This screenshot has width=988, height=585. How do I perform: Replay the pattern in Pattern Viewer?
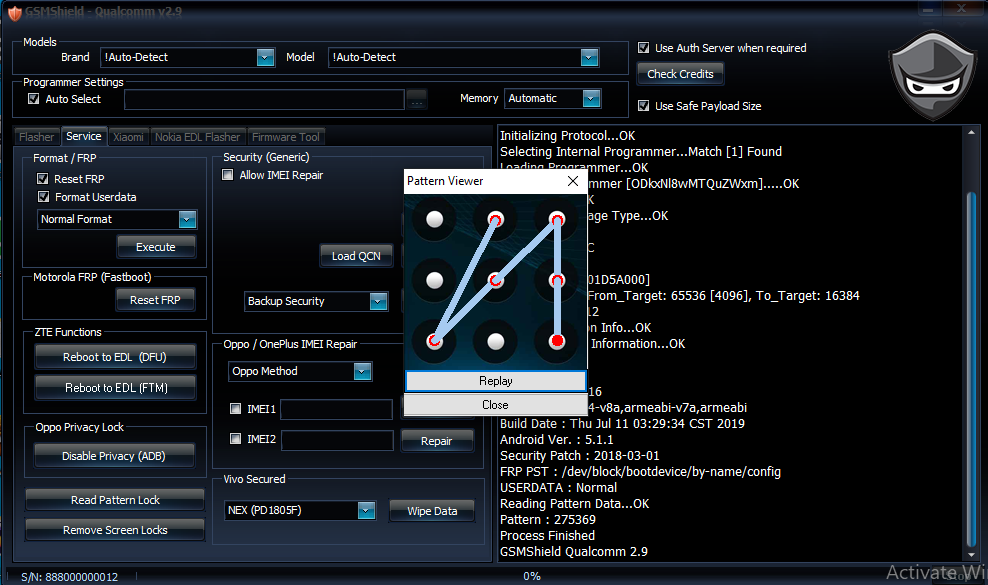point(496,381)
